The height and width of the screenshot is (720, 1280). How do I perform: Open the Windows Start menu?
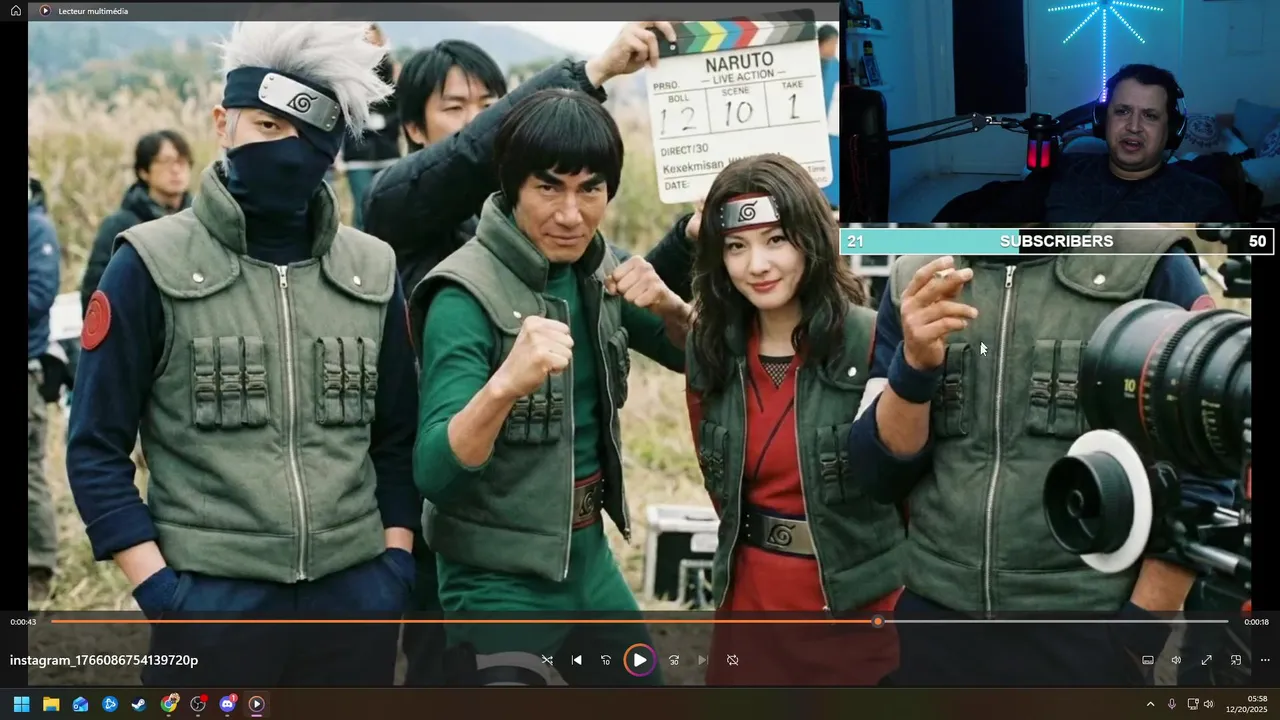(21, 704)
